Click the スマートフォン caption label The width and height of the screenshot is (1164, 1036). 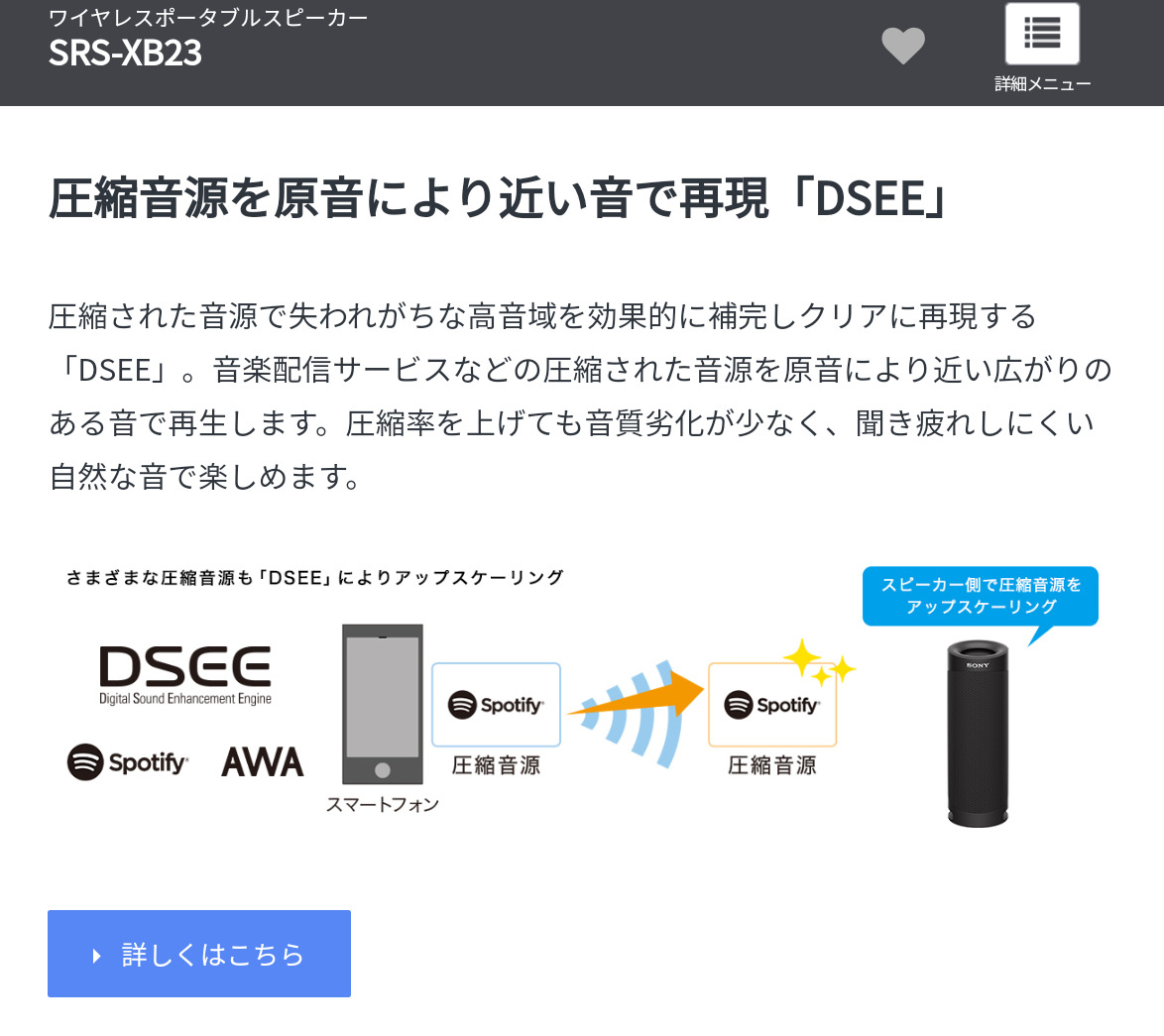pyautogui.click(x=383, y=804)
